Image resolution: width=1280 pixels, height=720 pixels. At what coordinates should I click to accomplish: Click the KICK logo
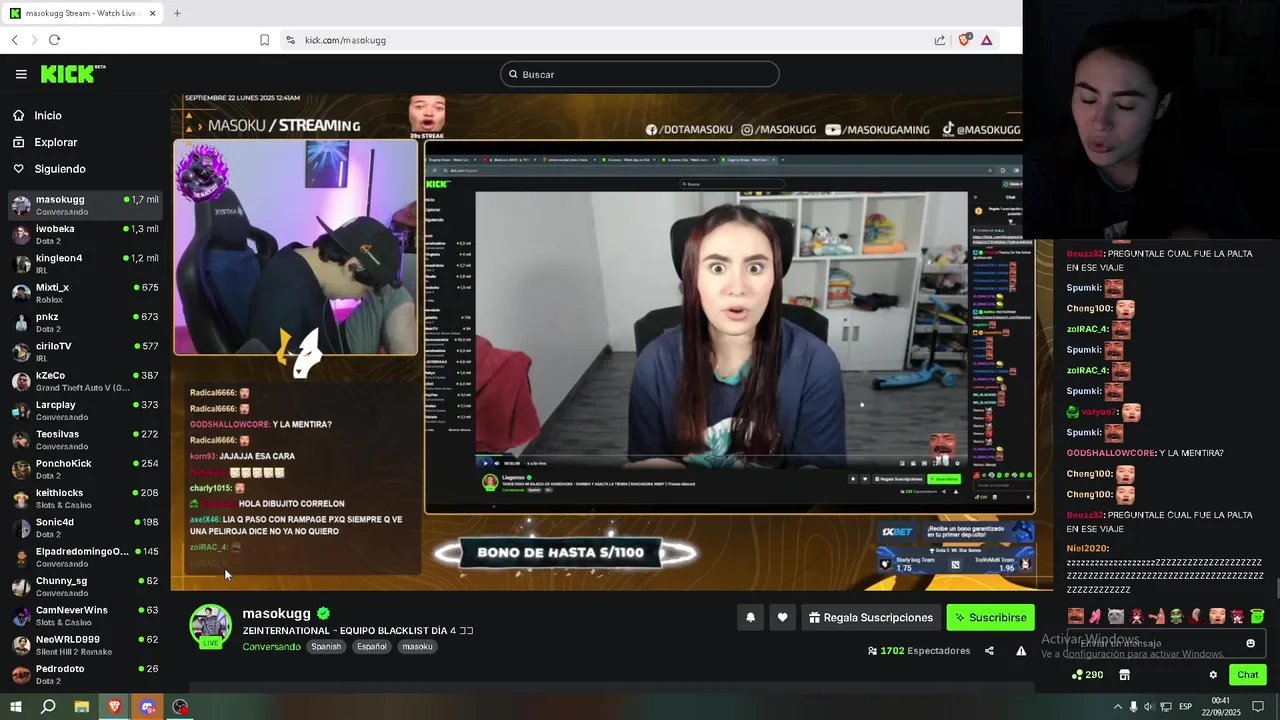[73, 74]
